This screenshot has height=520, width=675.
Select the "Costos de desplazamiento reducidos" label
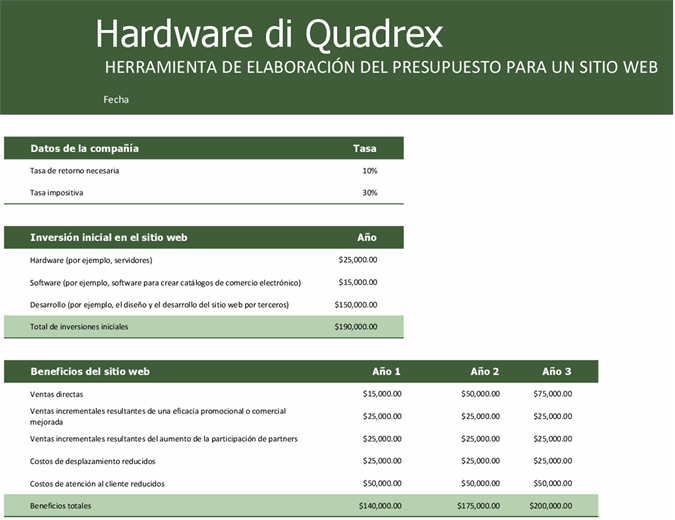pyautogui.click(x=93, y=461)
